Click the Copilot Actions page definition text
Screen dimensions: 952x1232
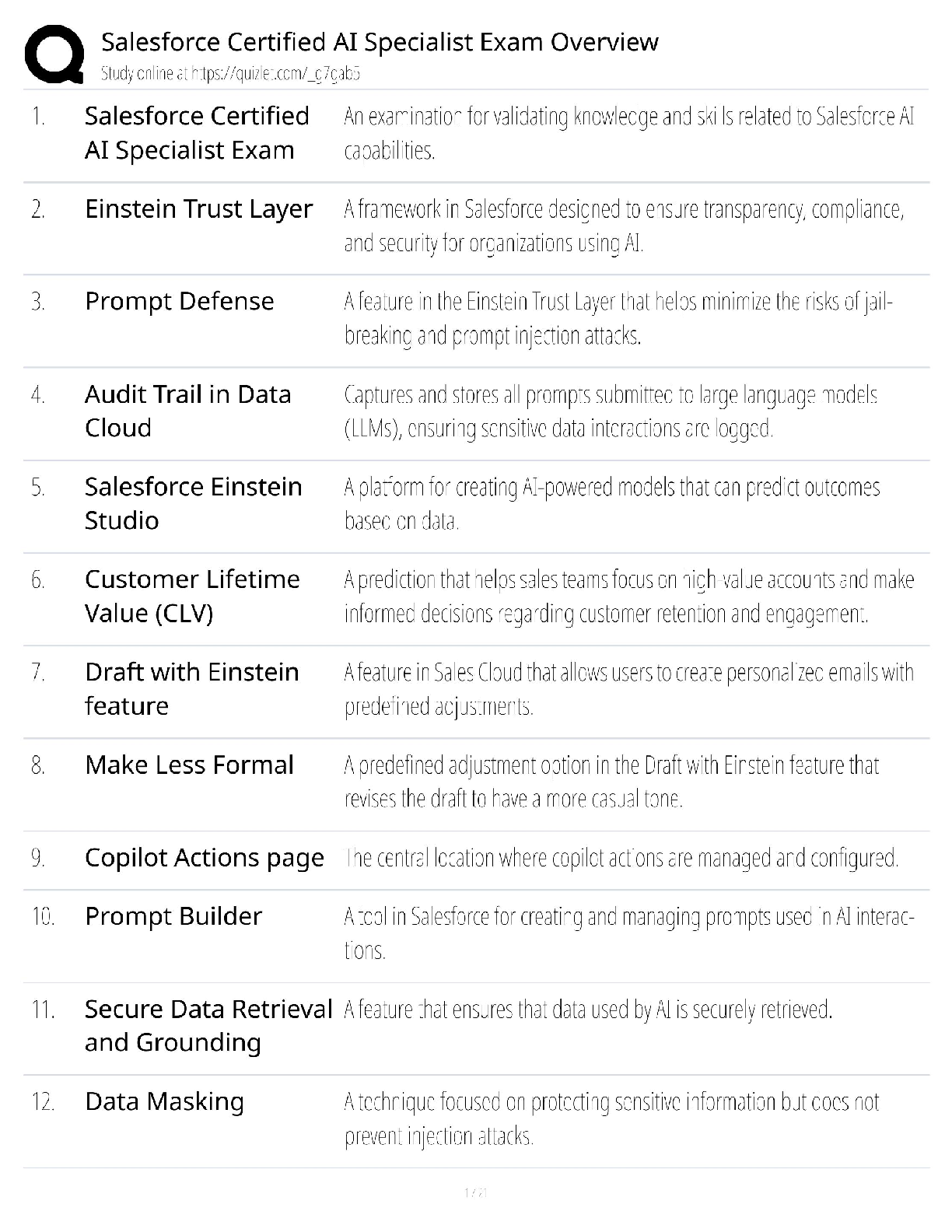(622, 858)
